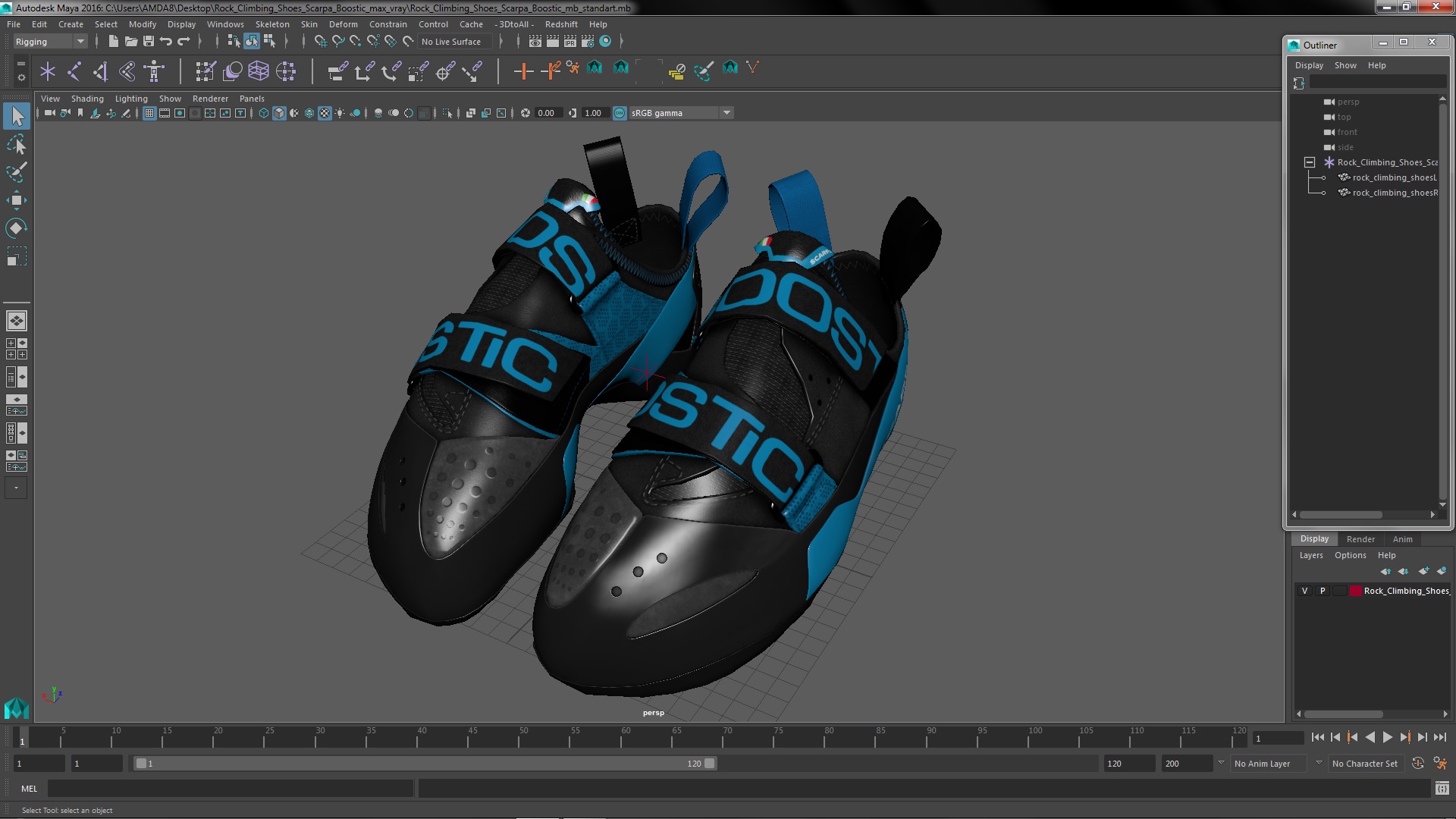1456x819 pixels.
Task: Toggle color management ON button
Action: [620, 113]
